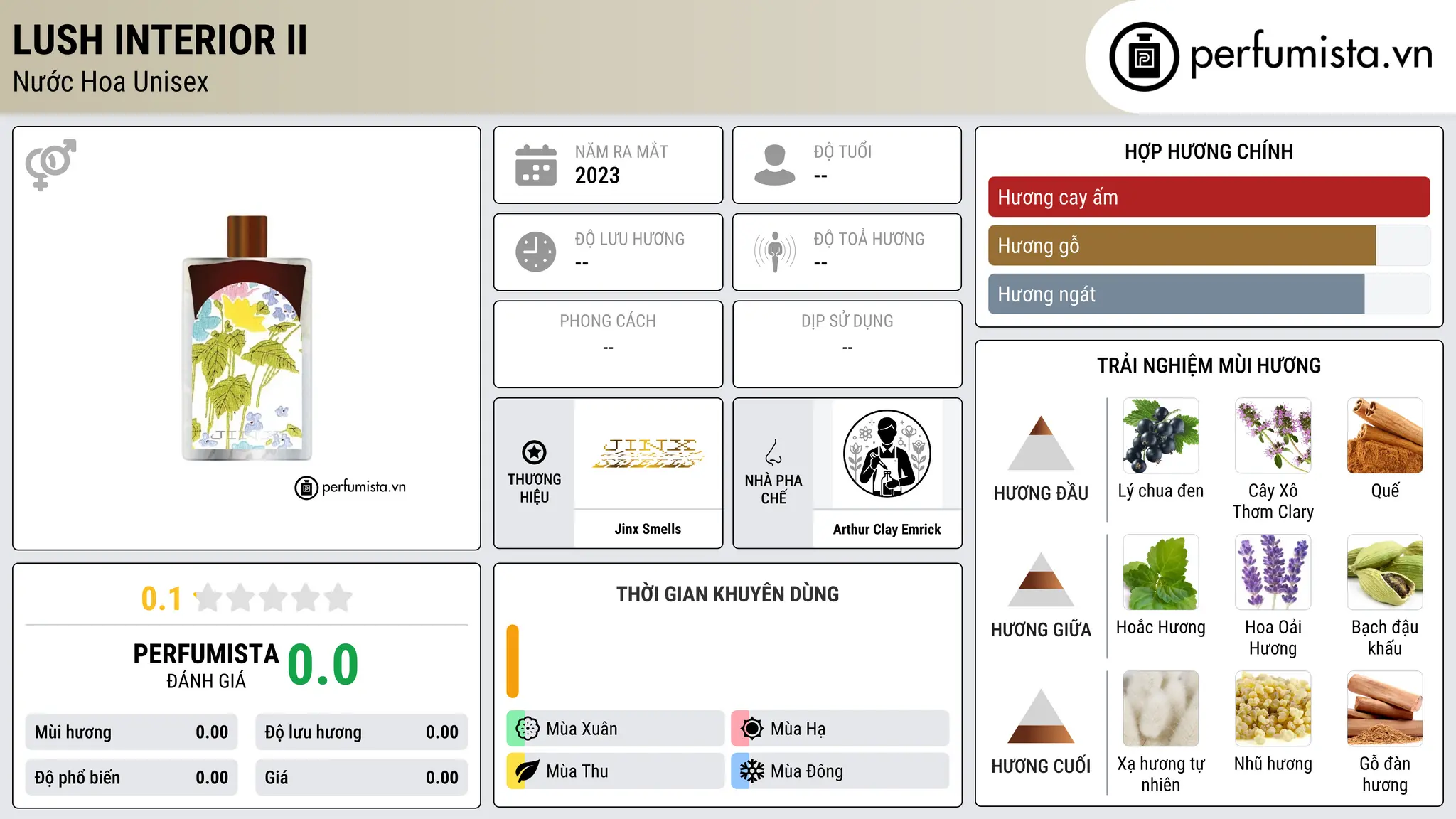1456x819 pixels.
Task: Click the ĐỘ TUỔI label
Action: point(842,151)
